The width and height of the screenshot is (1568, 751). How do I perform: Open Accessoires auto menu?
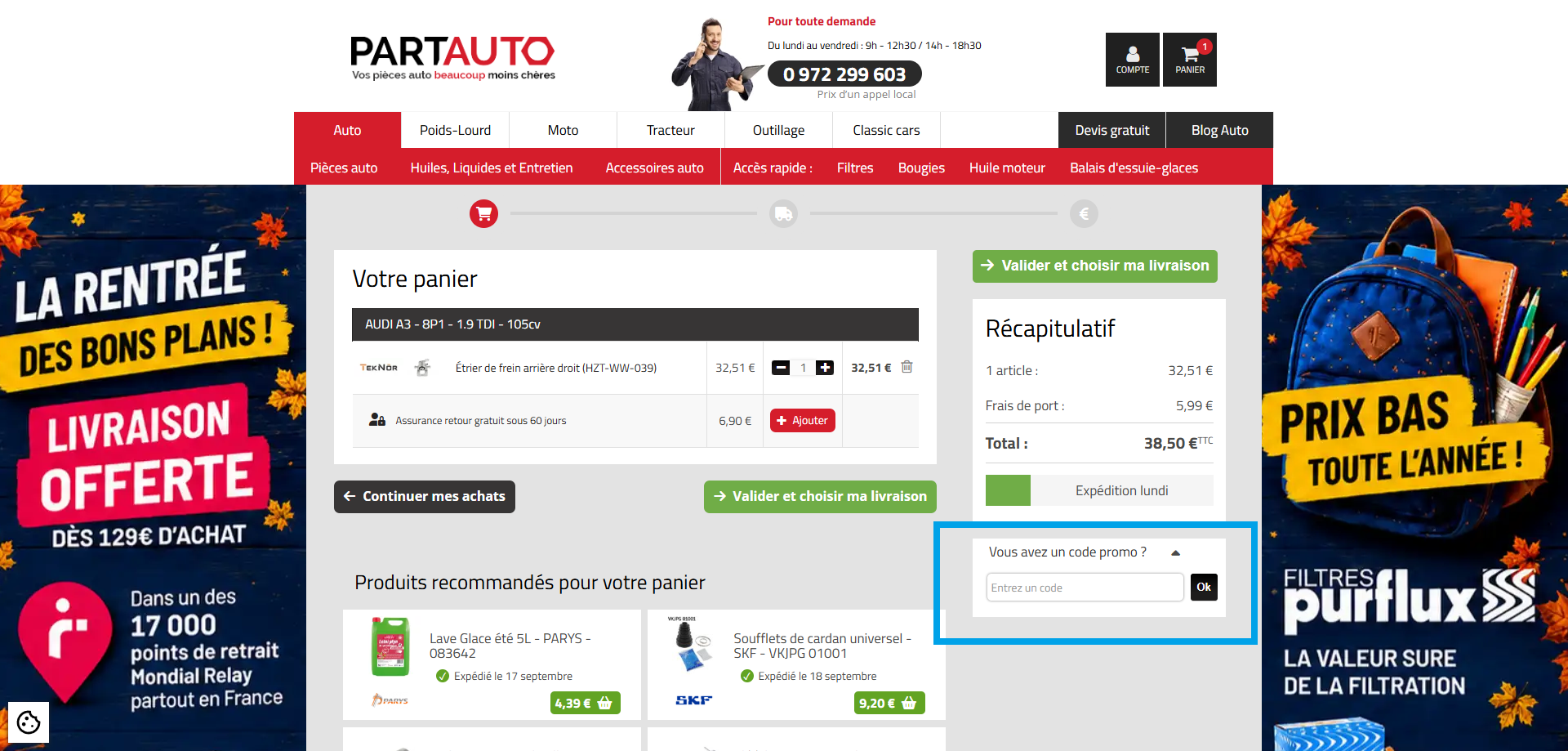point(655,168)
